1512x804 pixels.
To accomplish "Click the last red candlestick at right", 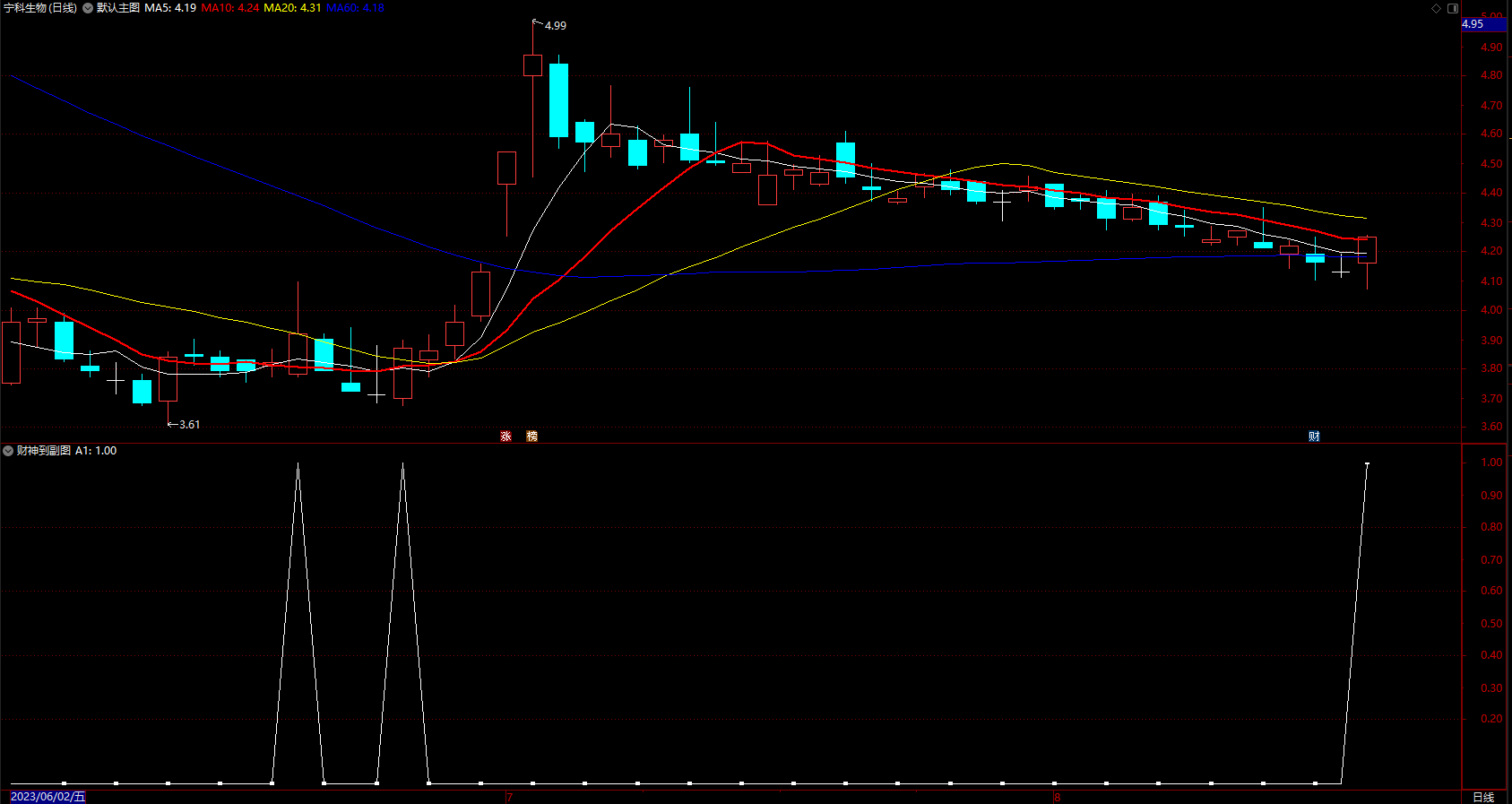I will click(x=1367, y=250).
